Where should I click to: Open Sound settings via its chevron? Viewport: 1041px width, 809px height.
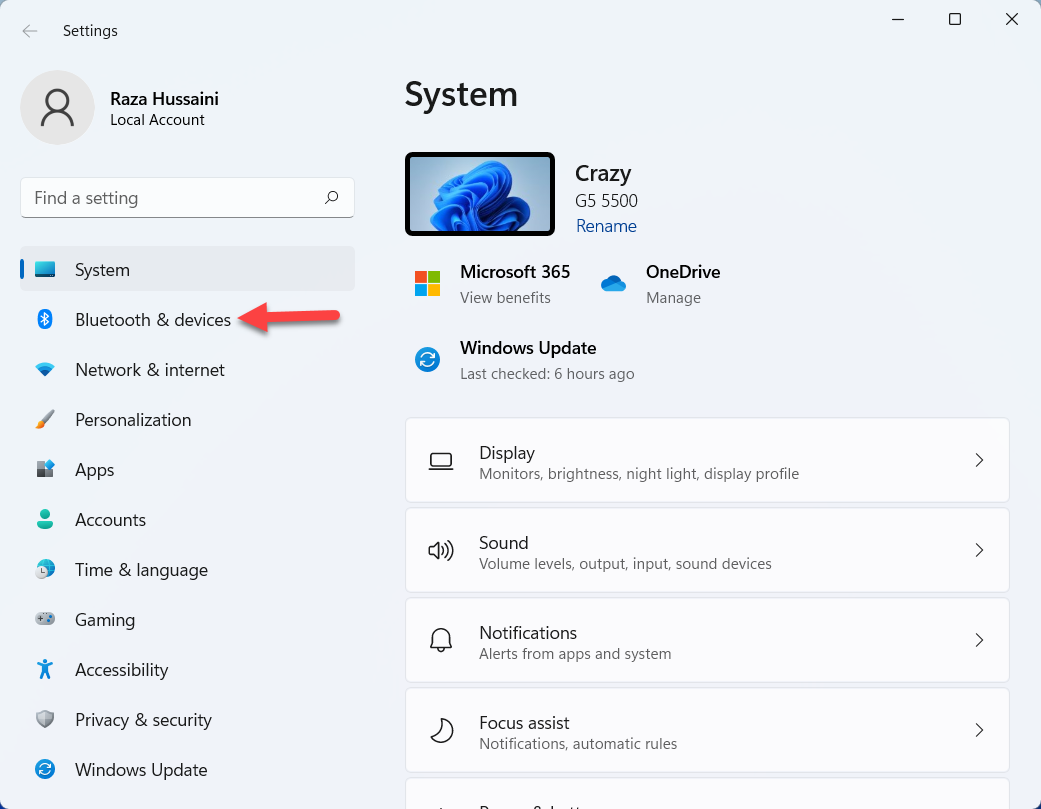[979, 550]
